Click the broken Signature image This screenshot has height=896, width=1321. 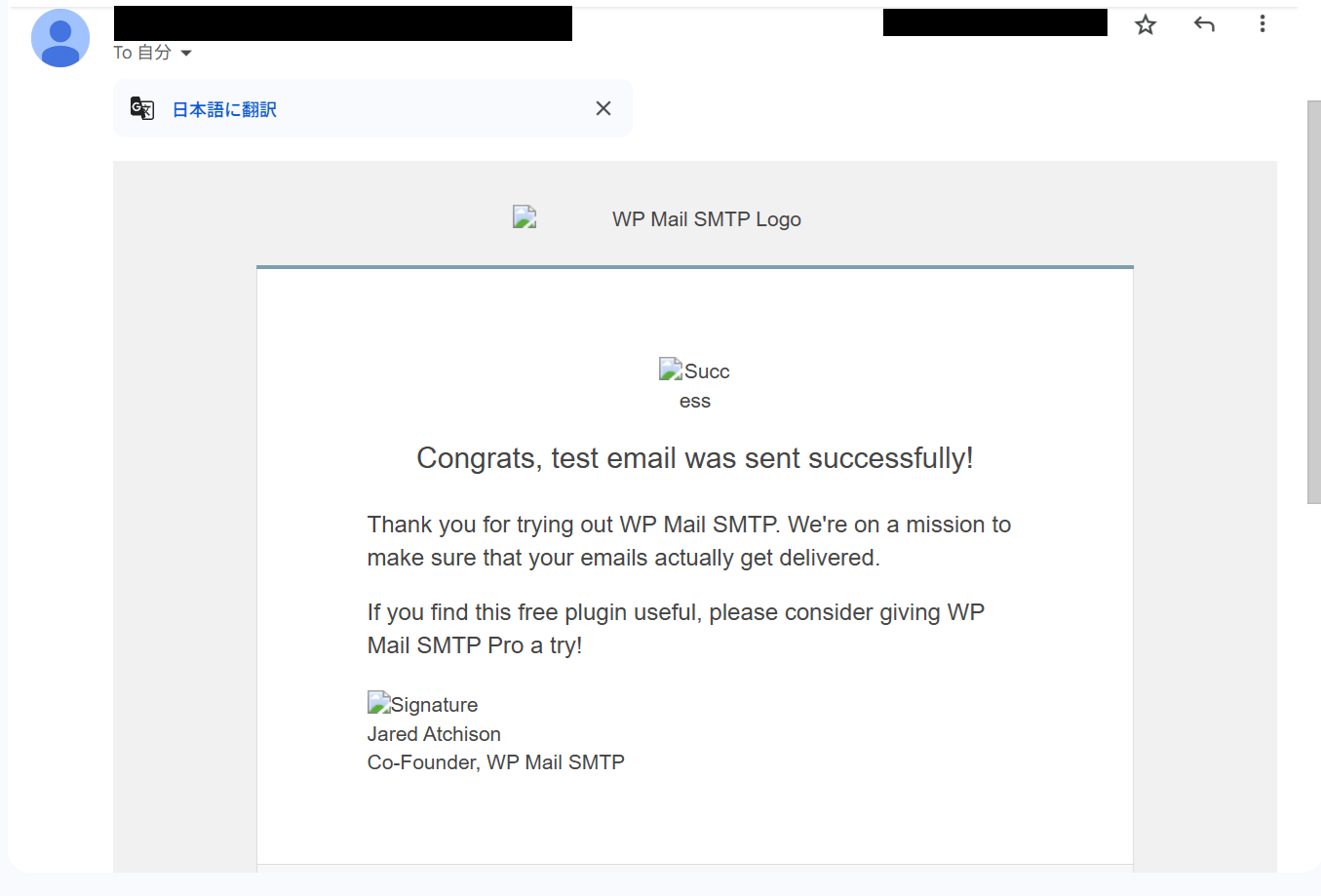[379, 703]
